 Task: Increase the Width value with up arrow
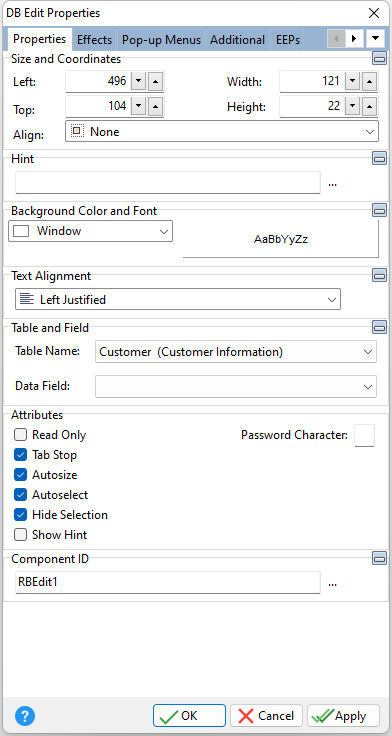(370, 82)
